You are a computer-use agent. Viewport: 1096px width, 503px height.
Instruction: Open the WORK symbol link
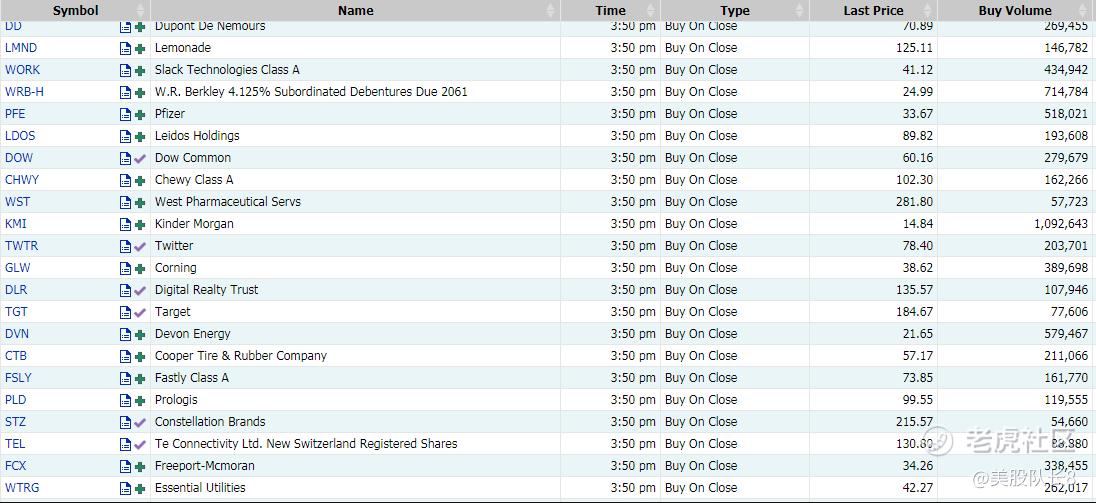22,70
